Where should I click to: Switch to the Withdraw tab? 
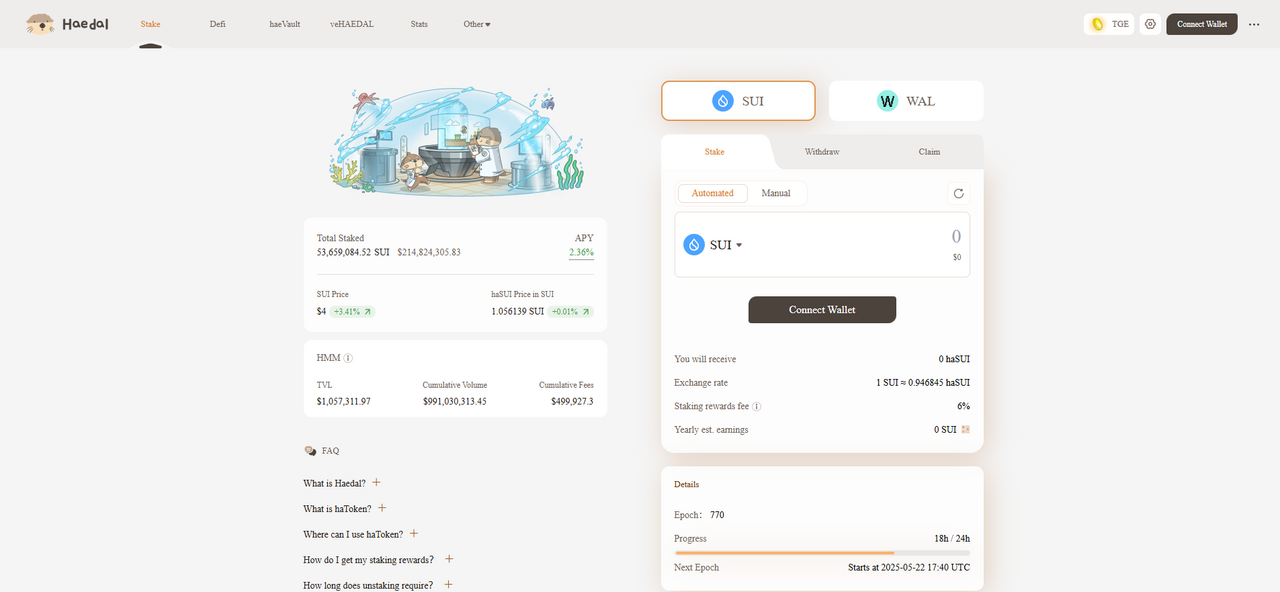coord(822,152)
